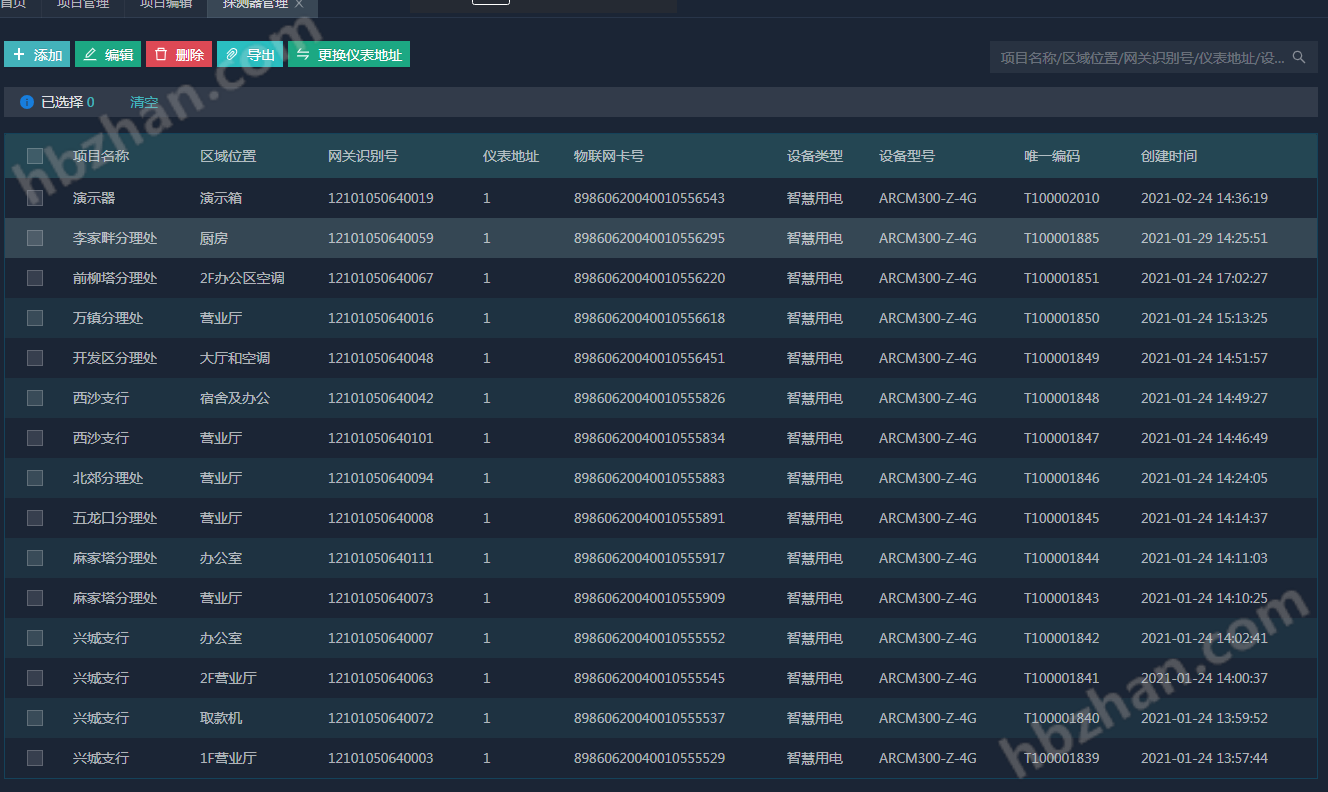Focus the project name search input field
This screenshot has width=1328, height=792.
pyautogui.click(x=1140, y=58)
